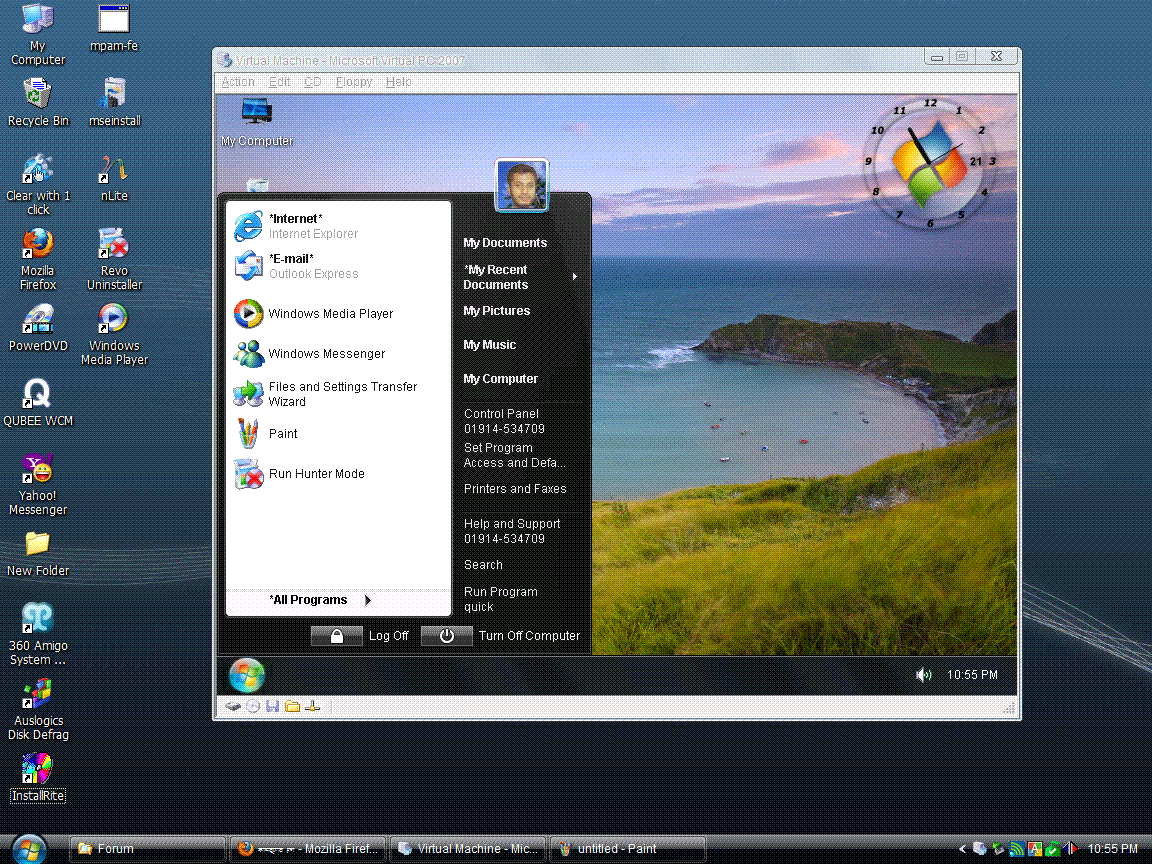Click the host taskbar clock

click(x=1112, y=849)
